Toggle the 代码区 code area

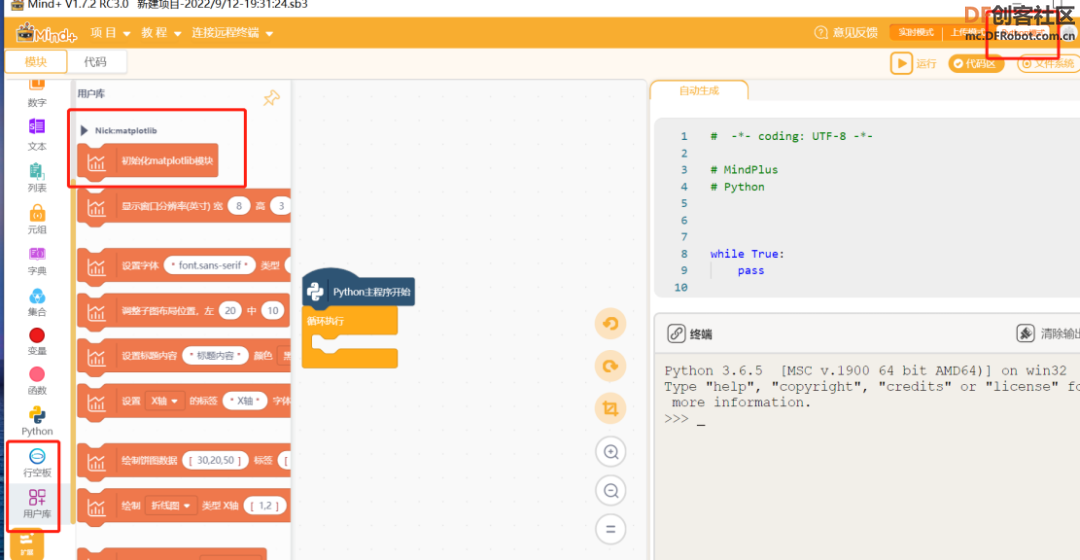click(975, 63)
